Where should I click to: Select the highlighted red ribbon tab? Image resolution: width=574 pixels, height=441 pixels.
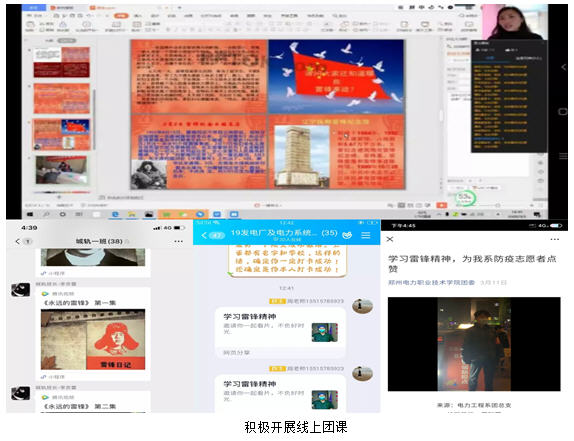click(122, 16)
